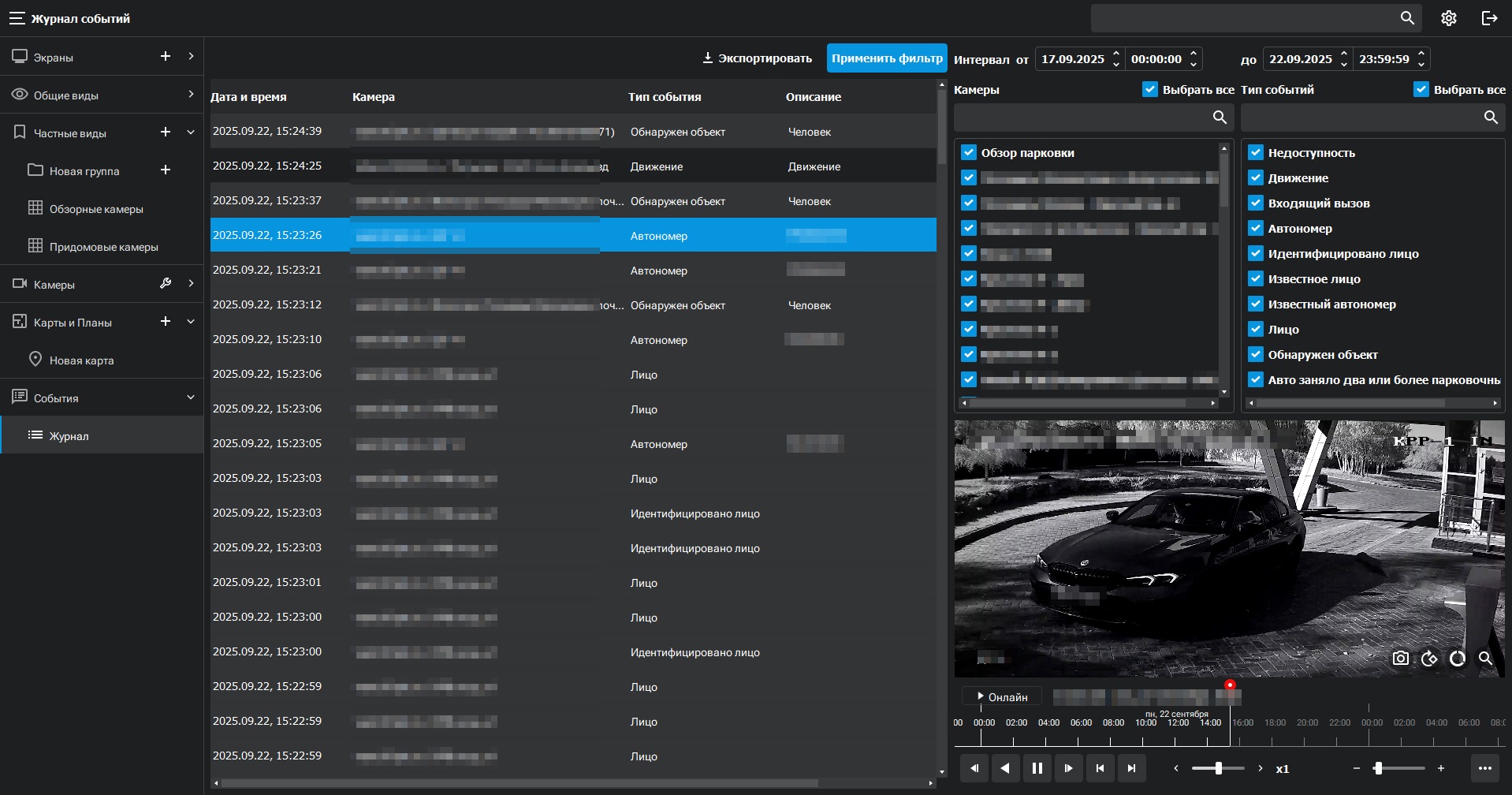Screen dimensions: 1512x795
Task: Open Придомовые камеры view
Action: [103, 247]
